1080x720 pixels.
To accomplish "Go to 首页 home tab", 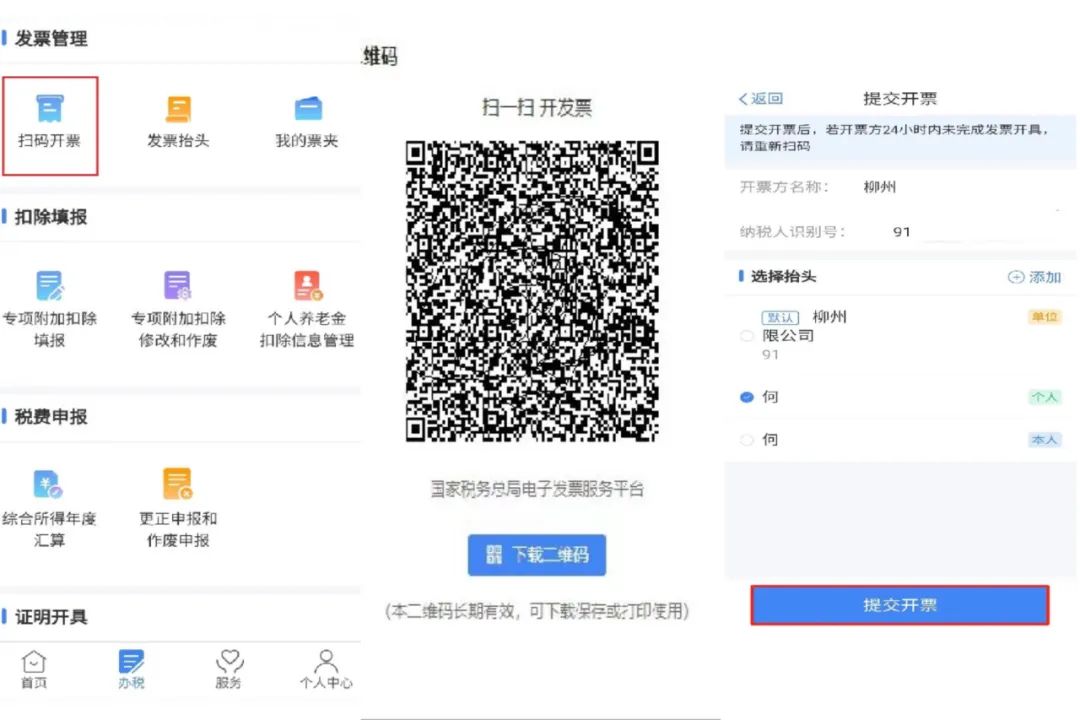I will coord(33,670).
